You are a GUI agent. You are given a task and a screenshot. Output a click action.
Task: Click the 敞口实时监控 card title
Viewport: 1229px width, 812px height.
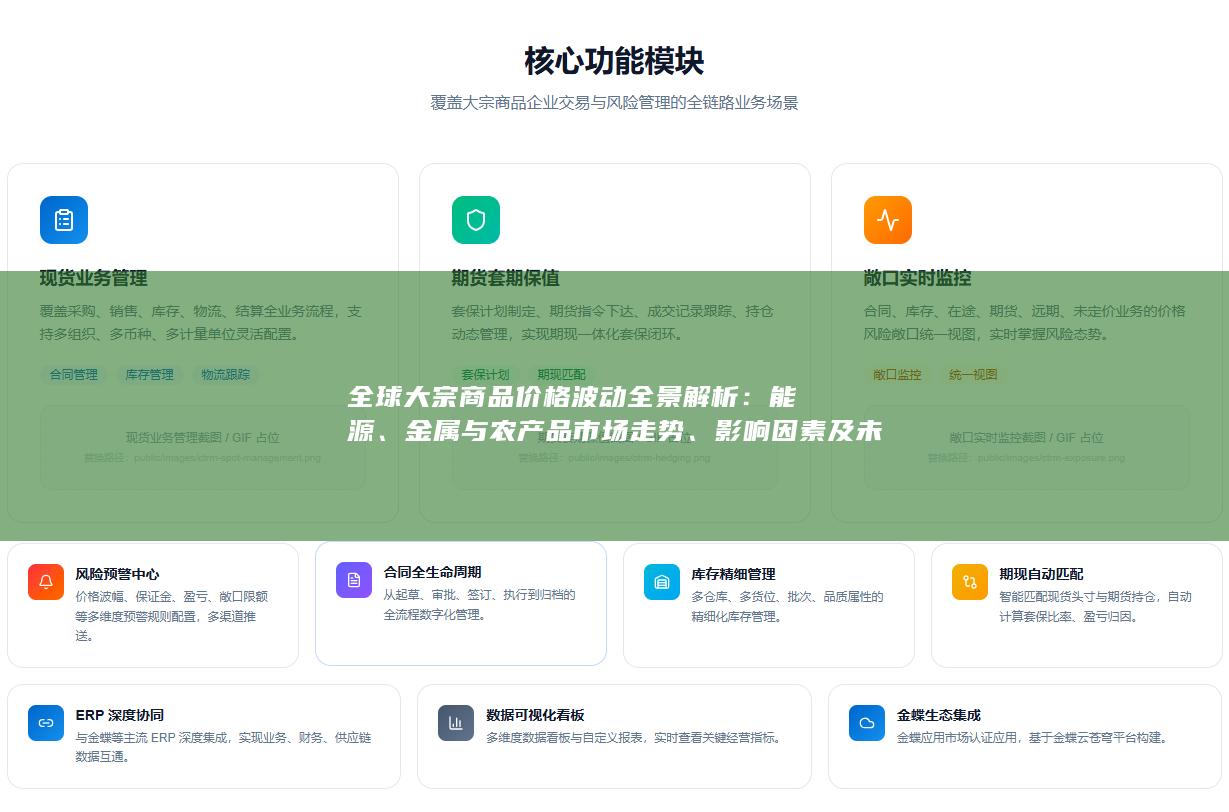tap(918, 278)
